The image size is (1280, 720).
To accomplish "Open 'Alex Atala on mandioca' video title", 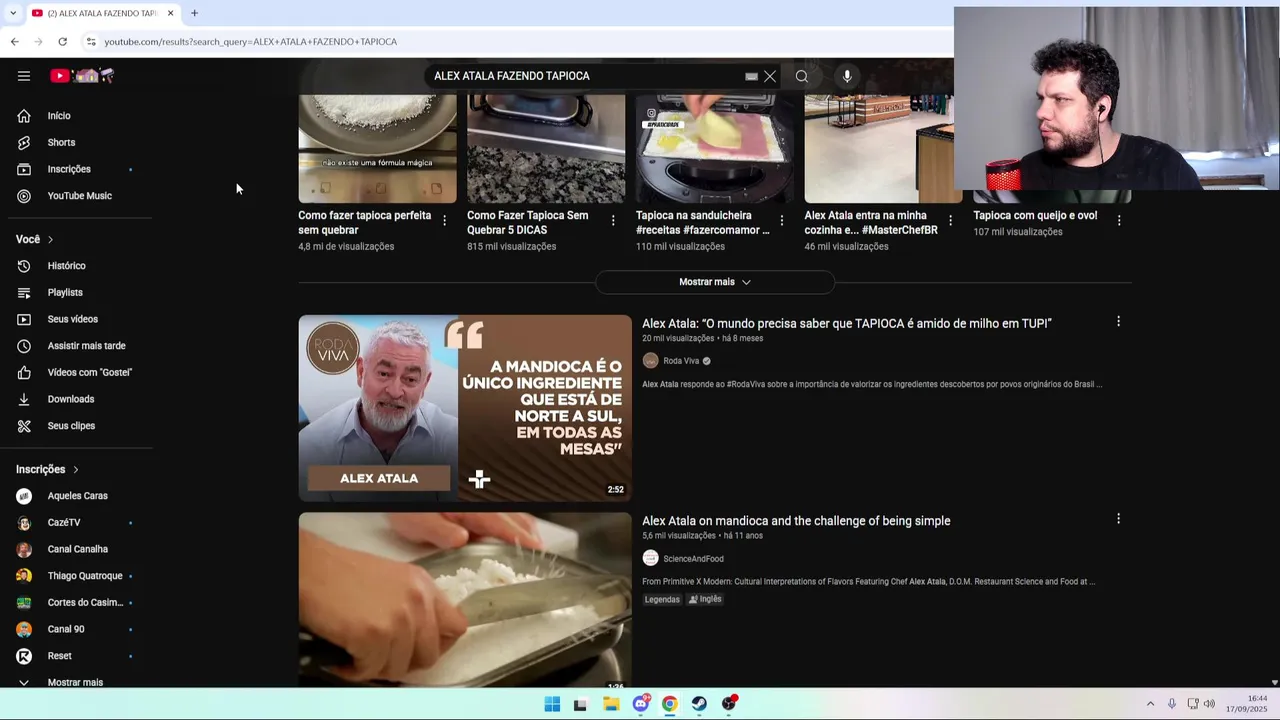I will (796, 521).
